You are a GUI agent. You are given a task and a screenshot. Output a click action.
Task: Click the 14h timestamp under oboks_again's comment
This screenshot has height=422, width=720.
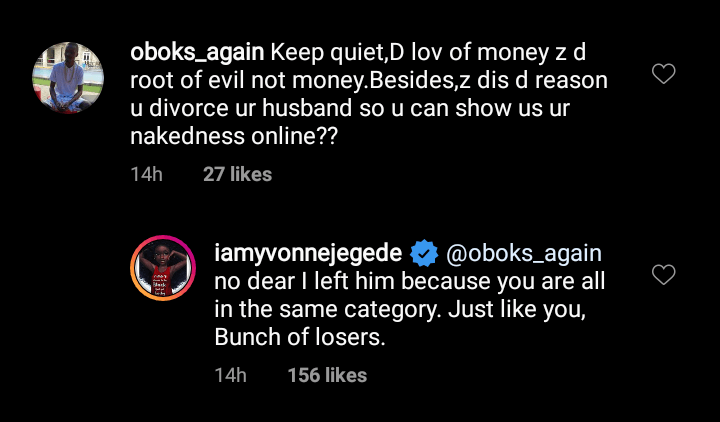(x=146, y=174)
